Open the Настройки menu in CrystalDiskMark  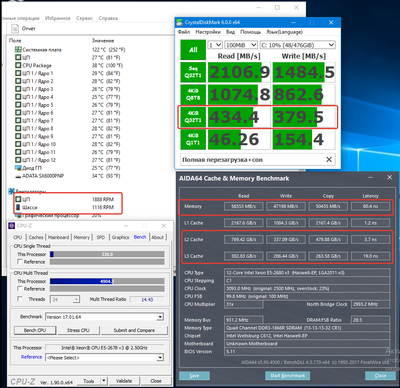click(208, 32)
